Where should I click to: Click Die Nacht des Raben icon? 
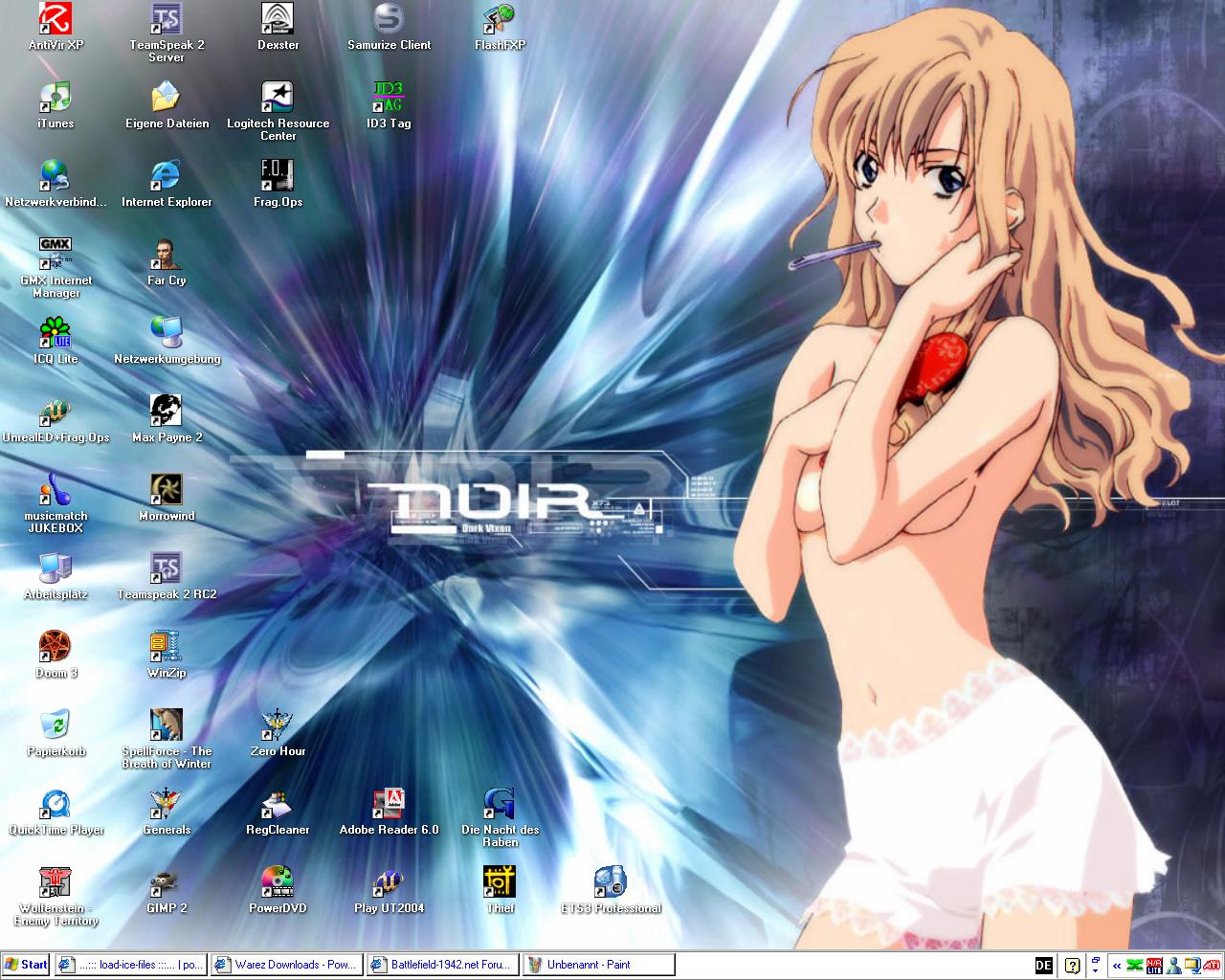[x=500, y=817]
